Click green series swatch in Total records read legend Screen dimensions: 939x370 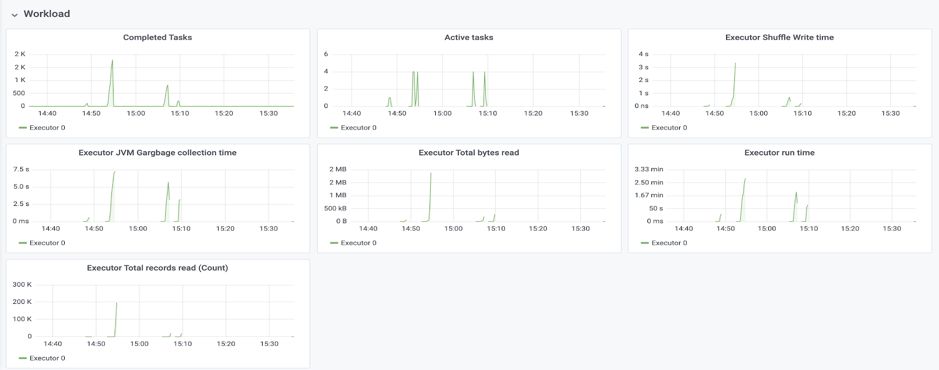(23, 359)
